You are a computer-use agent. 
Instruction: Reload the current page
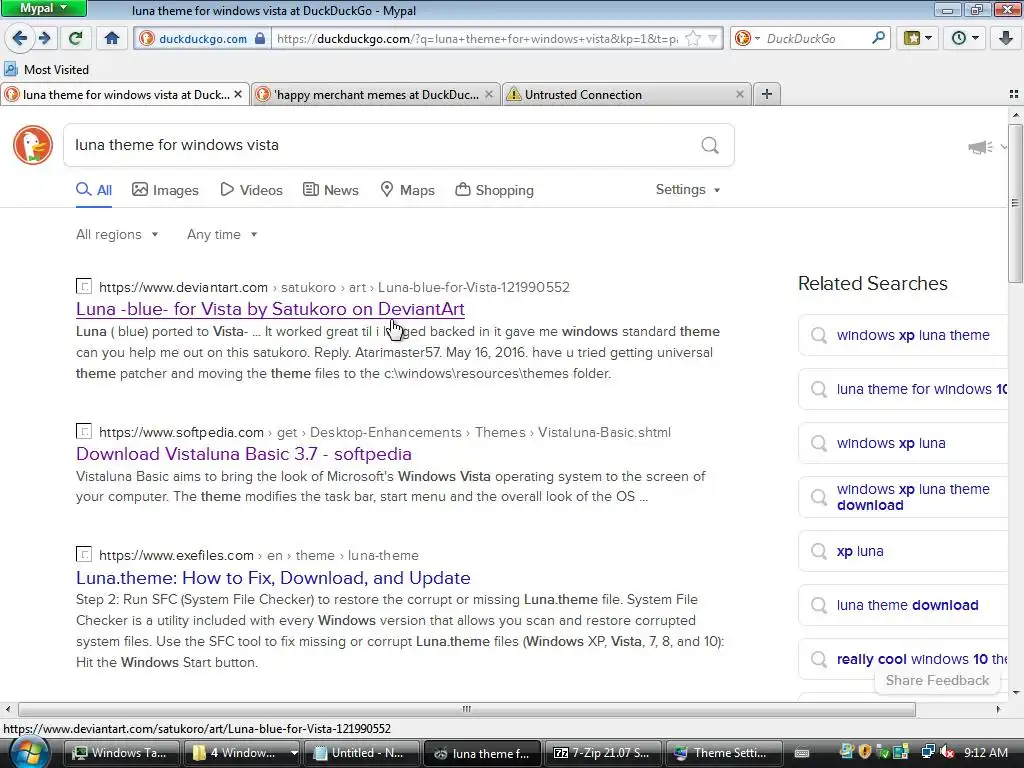[x=75, y=38]
